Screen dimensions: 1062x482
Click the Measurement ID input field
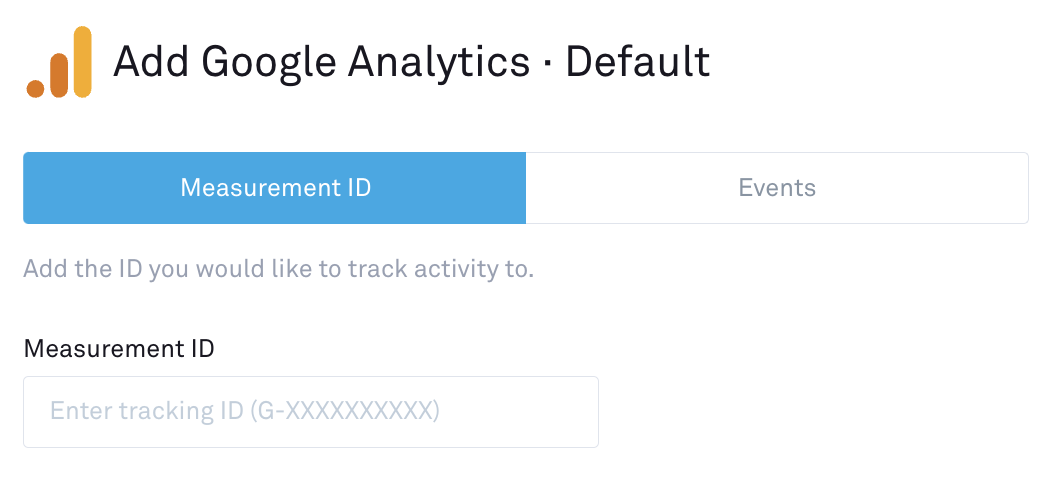[x=311, y=412]
